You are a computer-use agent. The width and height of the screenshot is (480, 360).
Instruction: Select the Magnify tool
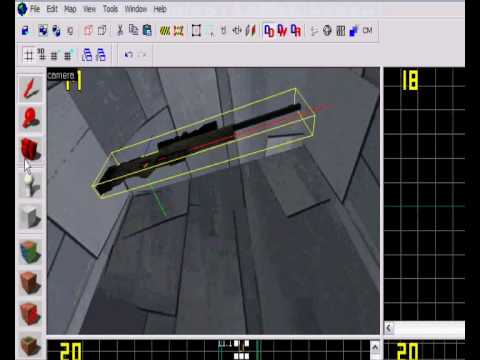pos(30,118)
